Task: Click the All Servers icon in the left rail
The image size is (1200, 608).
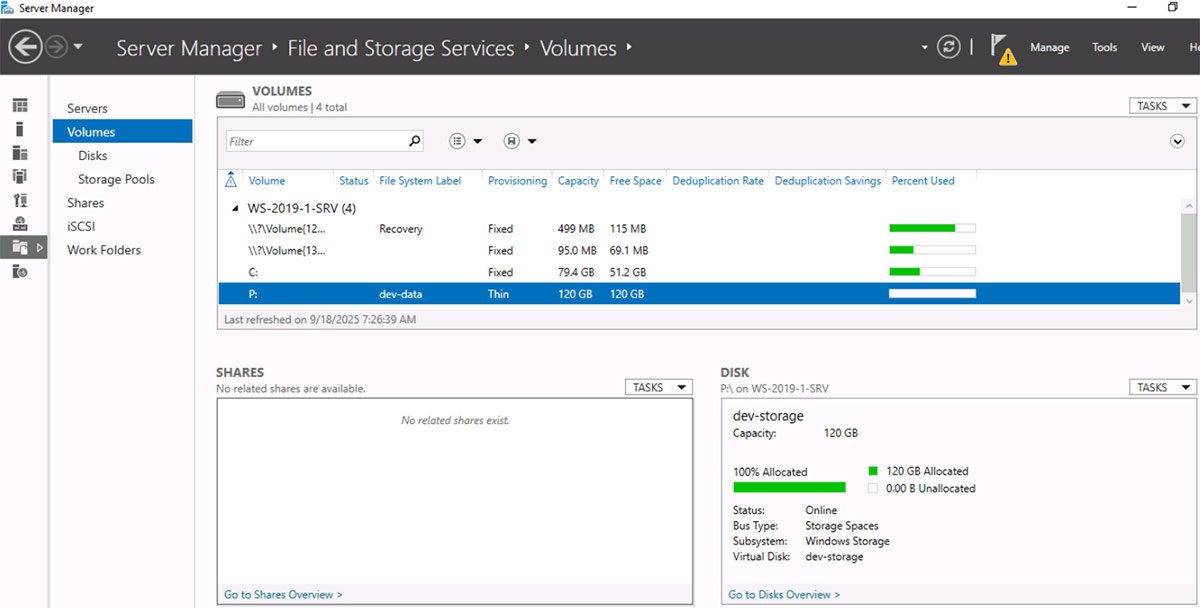Action: click(20, 153)
